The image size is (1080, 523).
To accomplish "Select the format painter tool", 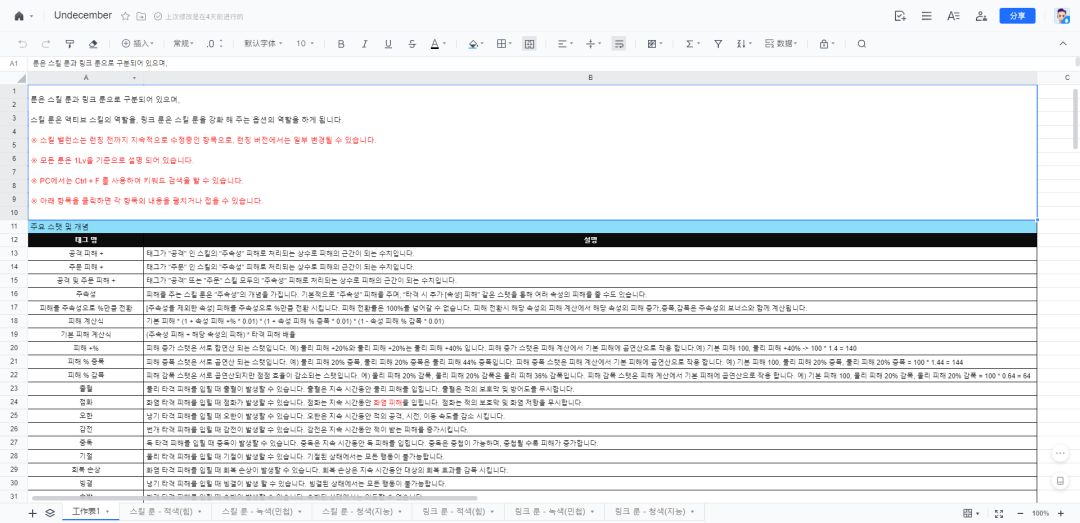I will [x=70, y=43].
